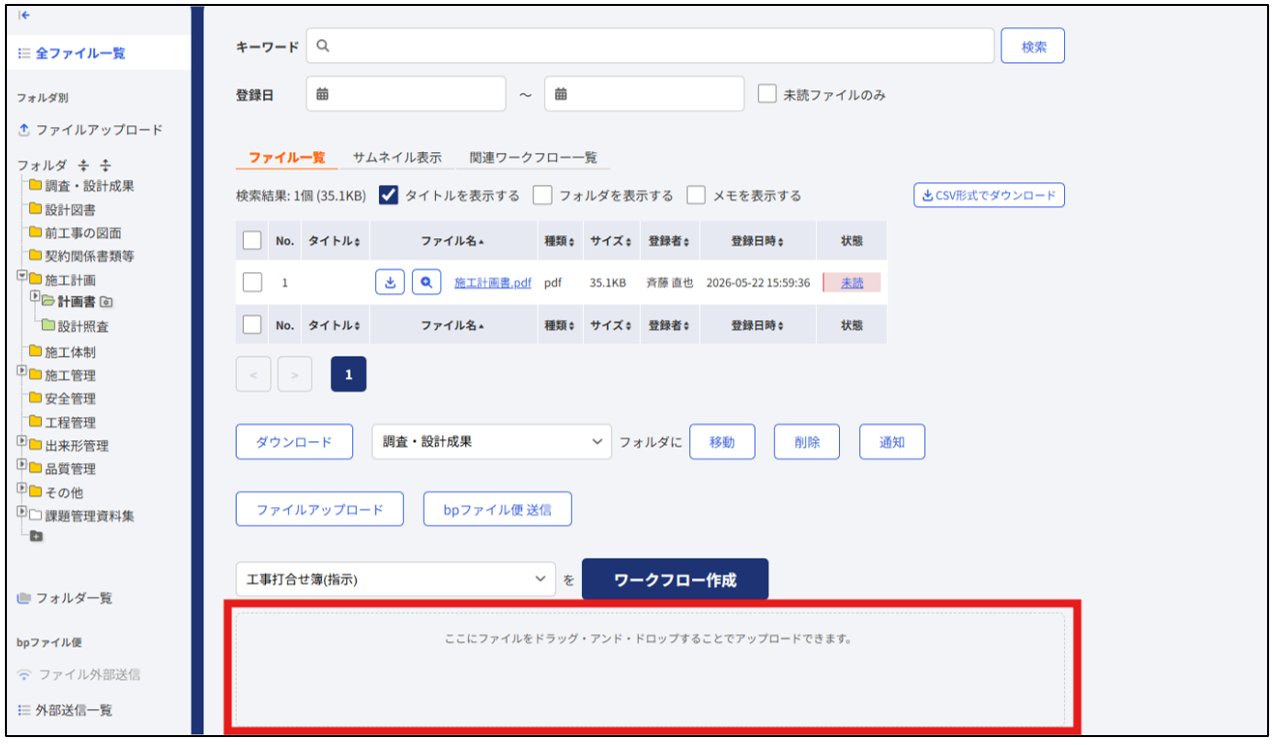Click the 削除 button

coord(807,442)
